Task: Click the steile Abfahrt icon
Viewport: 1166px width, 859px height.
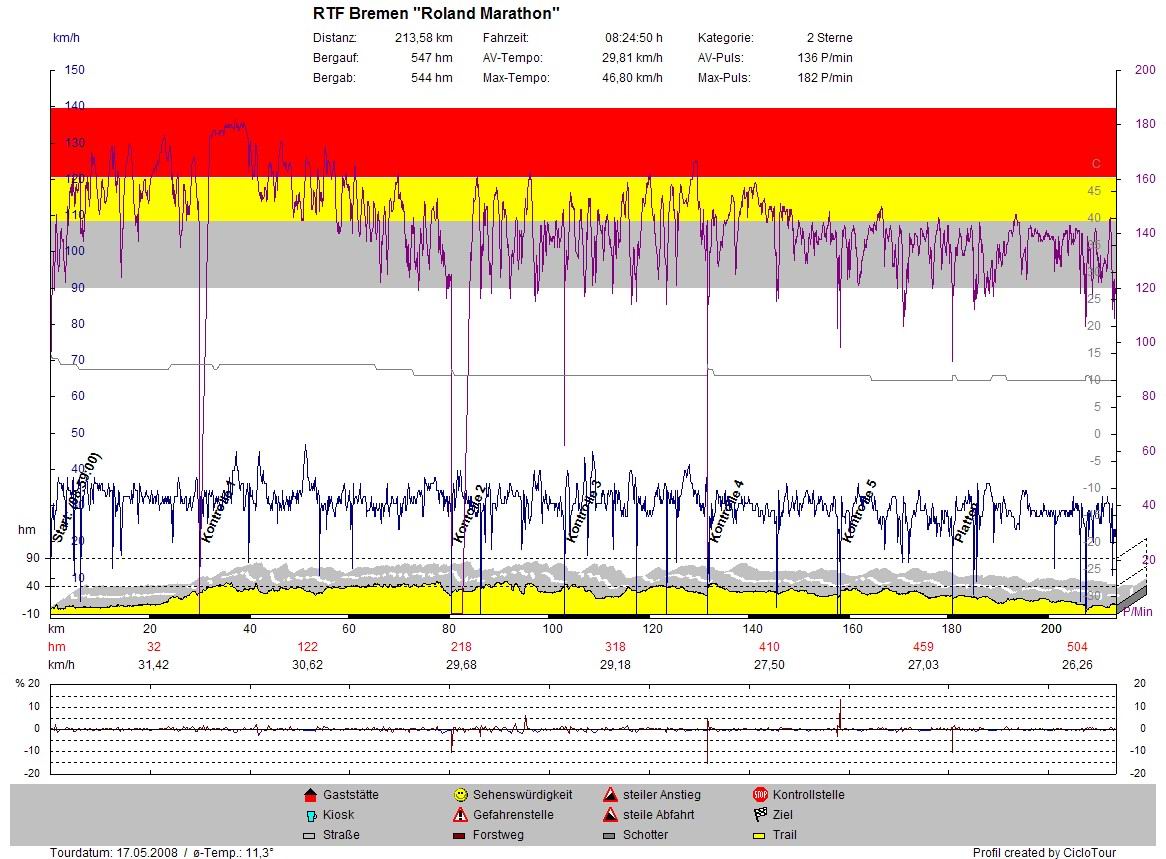Action: coord(609,815)
